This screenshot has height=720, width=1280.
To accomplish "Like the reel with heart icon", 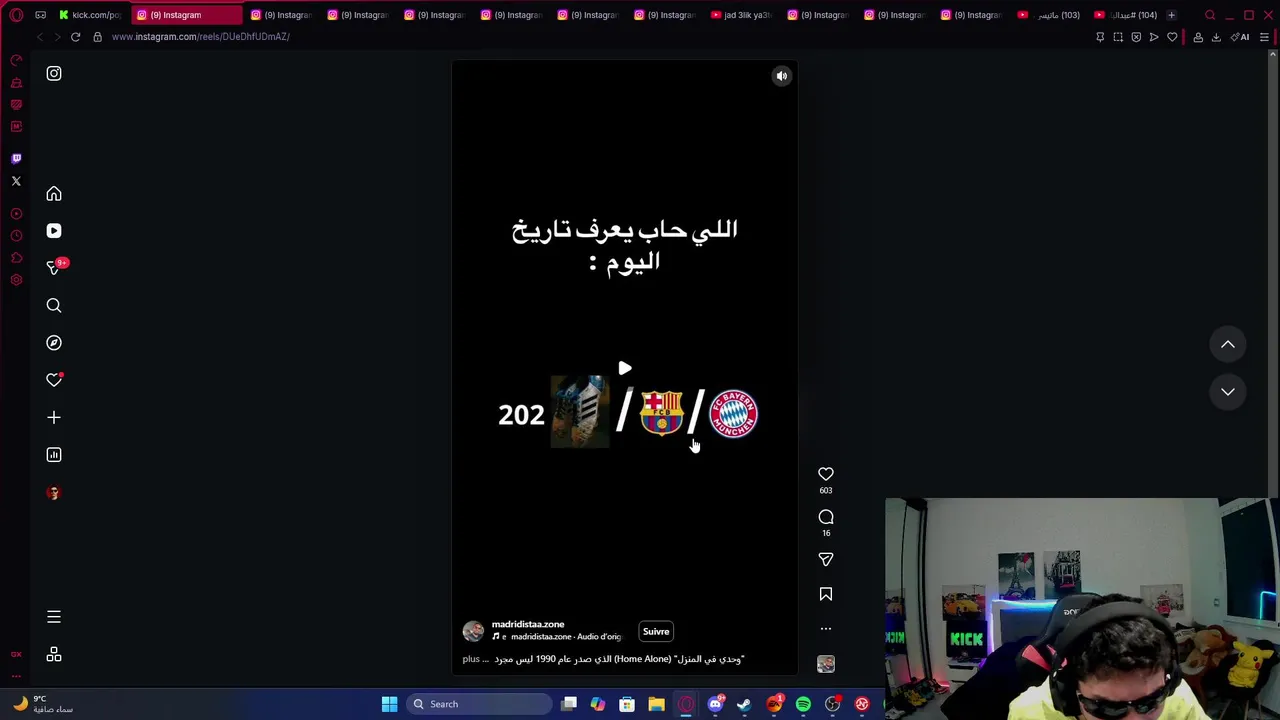I will 826,474.
